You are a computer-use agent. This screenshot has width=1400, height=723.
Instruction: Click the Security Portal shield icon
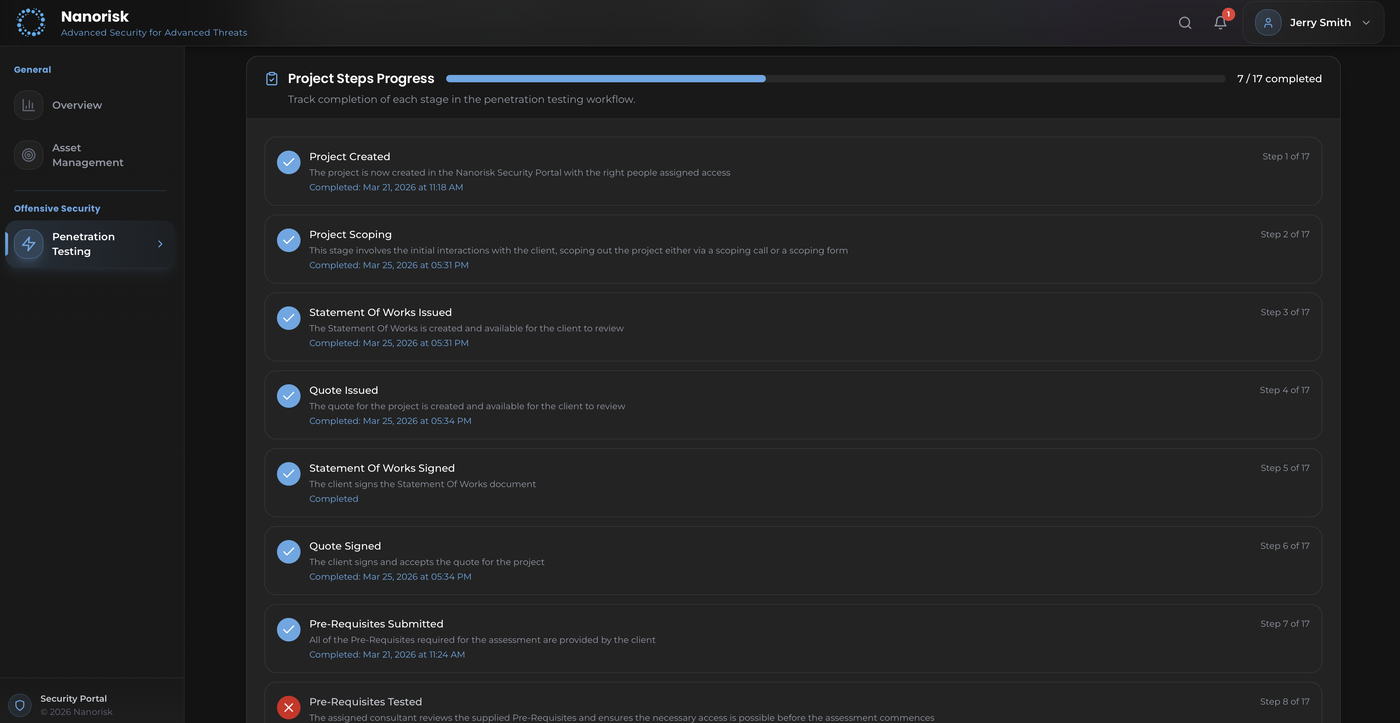pyautogui.click(x=19, y=705)
